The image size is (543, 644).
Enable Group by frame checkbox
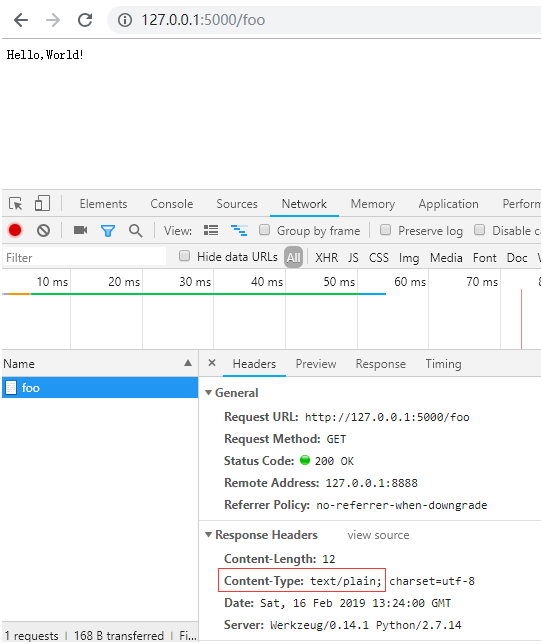[265, 230]
